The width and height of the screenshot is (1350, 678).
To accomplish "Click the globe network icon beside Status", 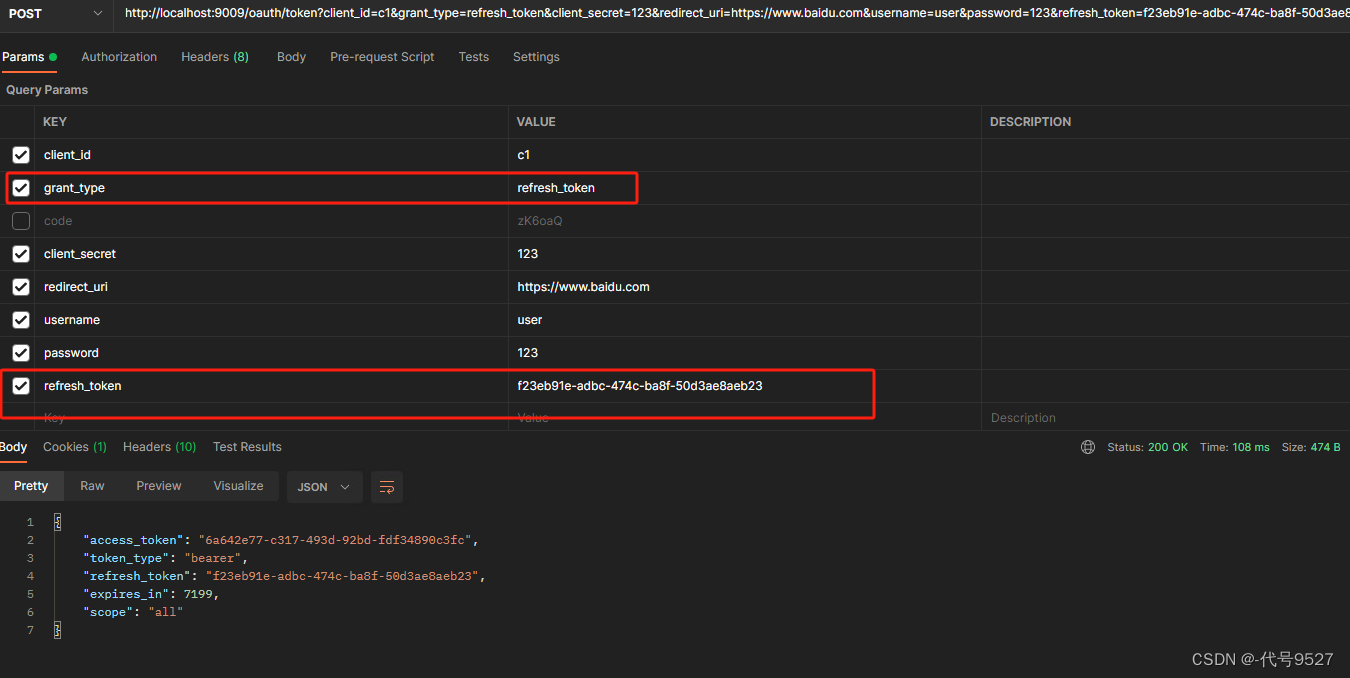I will pyautogui.click(x=1088, y=447).
